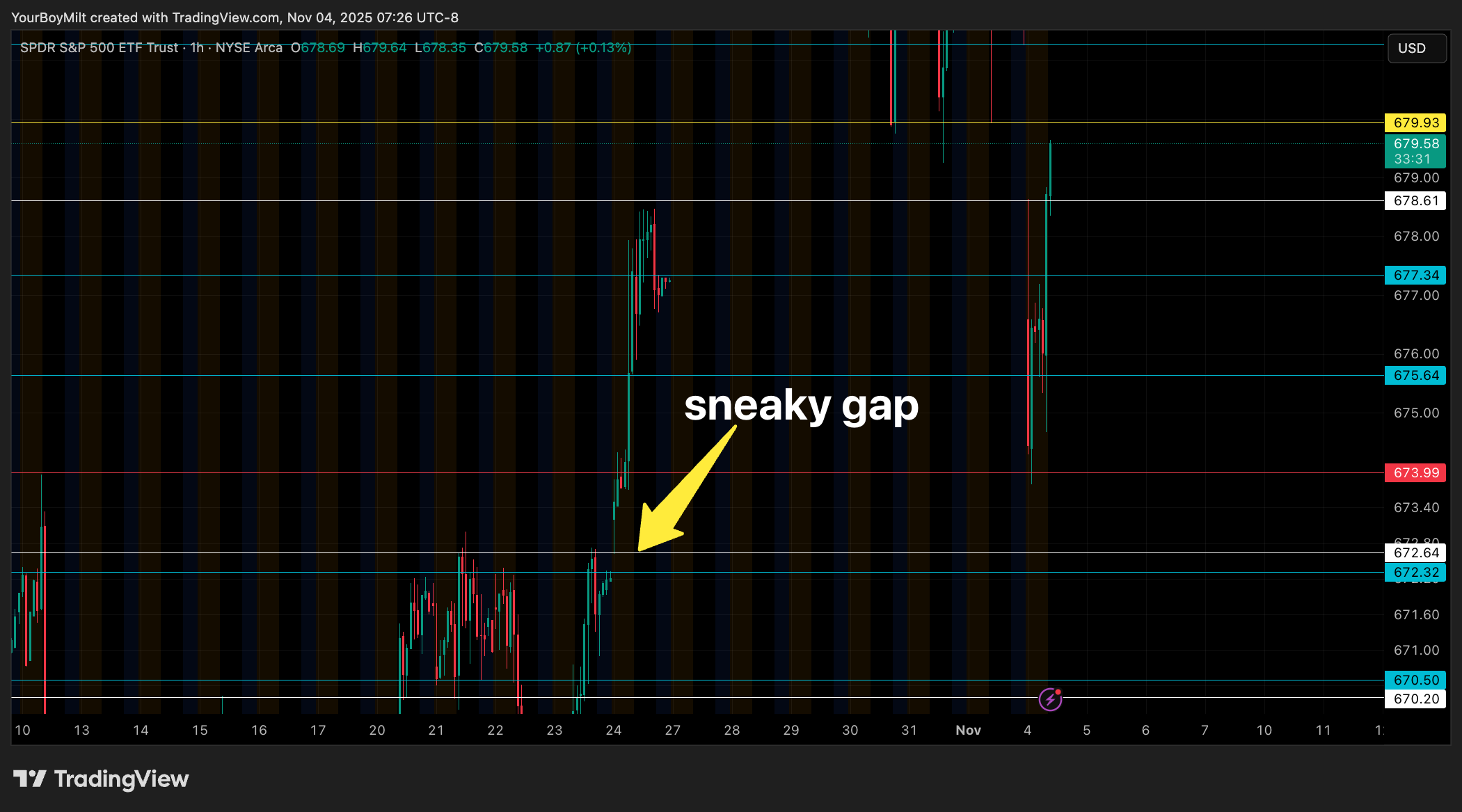
Task: Click the yellow 679.93 price label
Action: click(x=1415, y=122)
